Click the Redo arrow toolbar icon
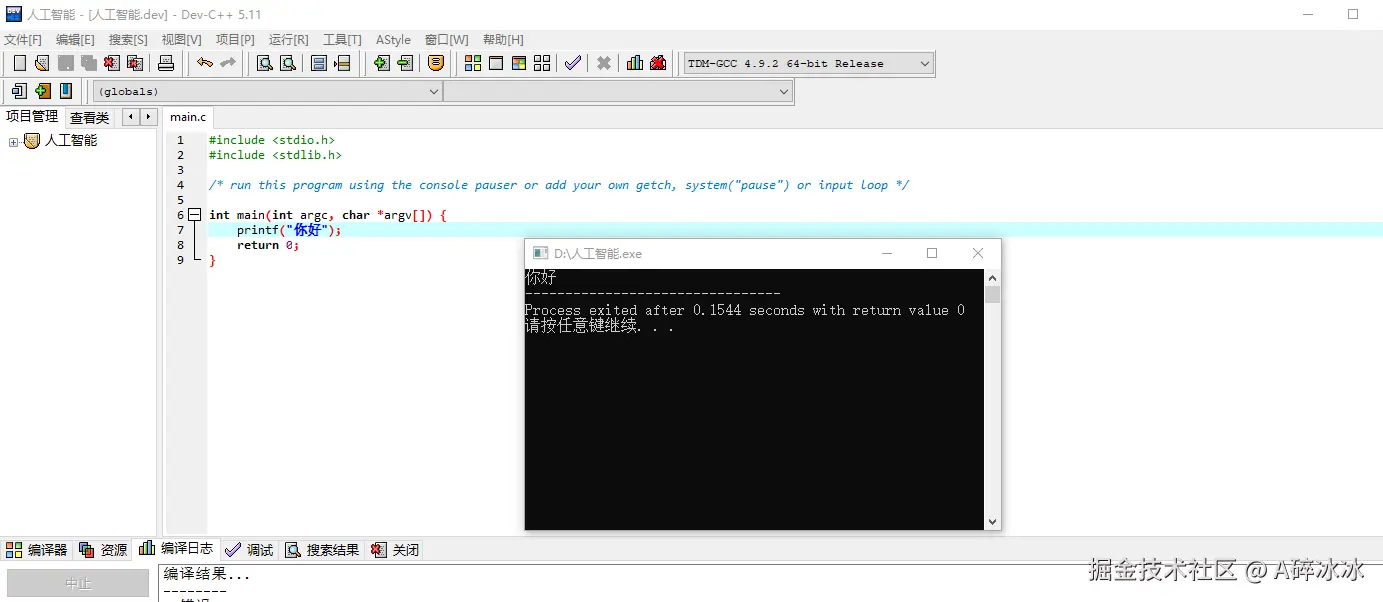Screen dimensions: 1383x602 228,63
